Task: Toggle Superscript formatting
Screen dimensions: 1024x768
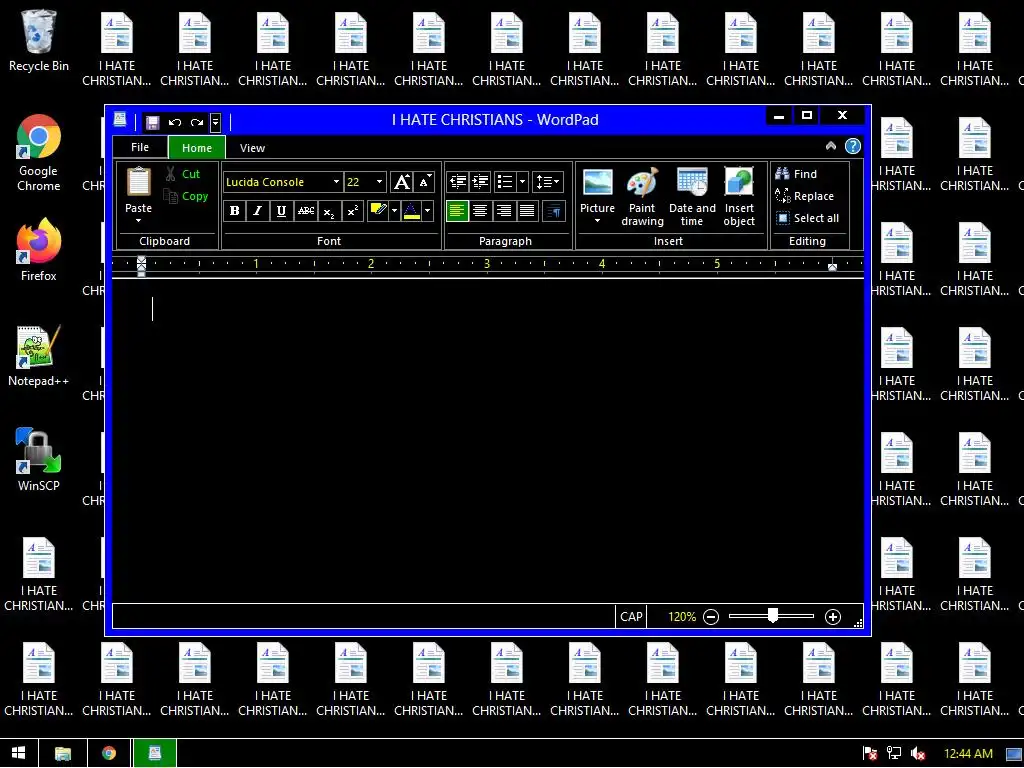Action: [x=353, y=211]
